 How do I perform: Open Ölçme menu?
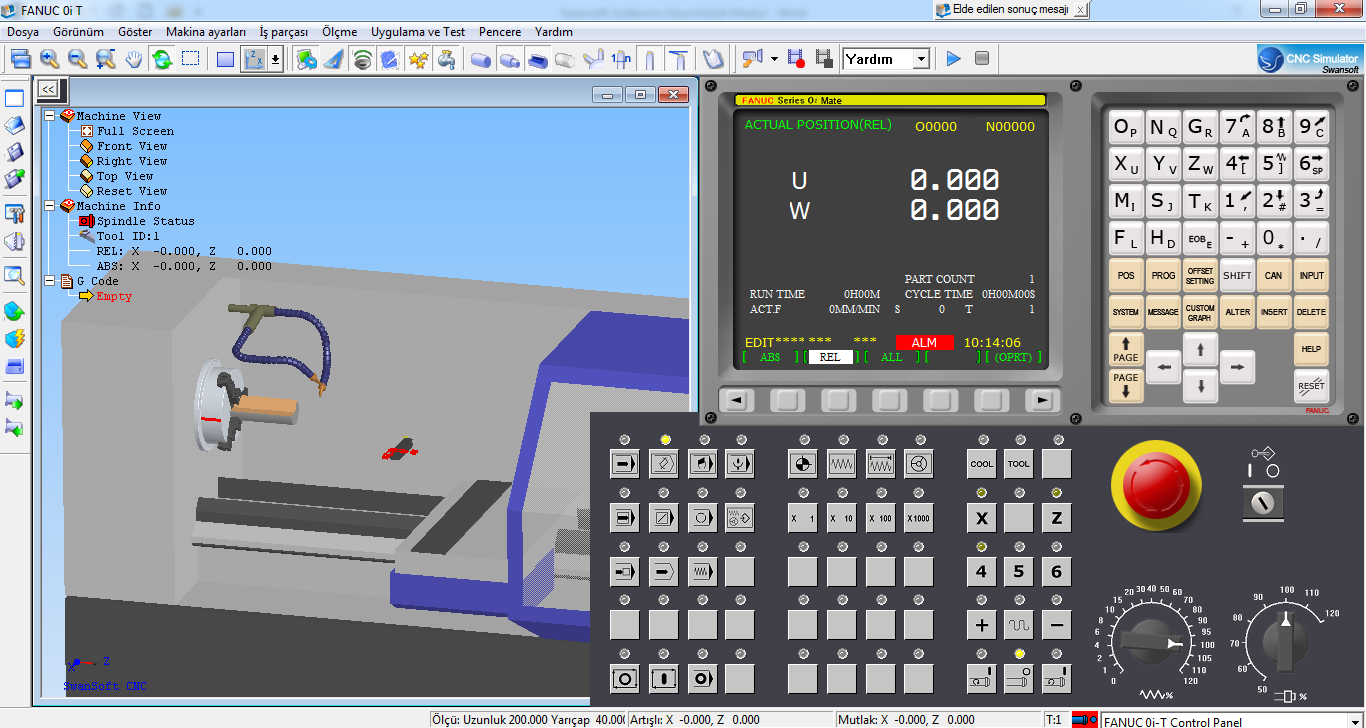340,32
